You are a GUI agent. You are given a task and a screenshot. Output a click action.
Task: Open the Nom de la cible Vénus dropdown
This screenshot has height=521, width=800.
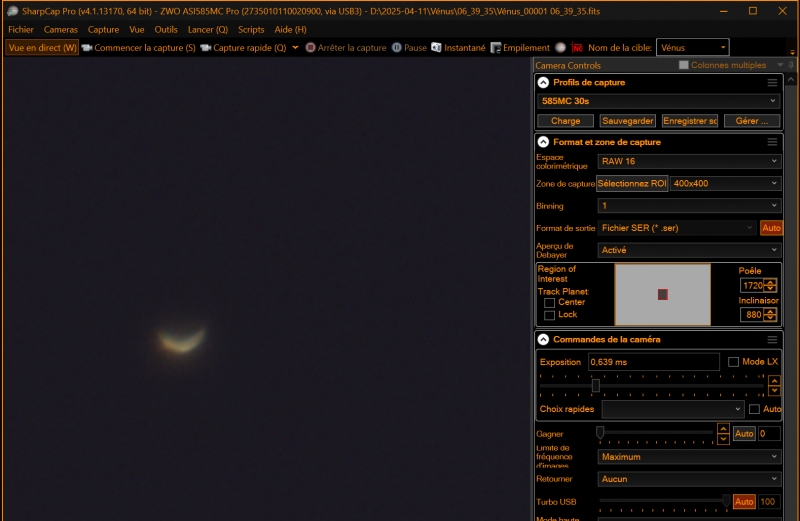click(x=693, y=47)
